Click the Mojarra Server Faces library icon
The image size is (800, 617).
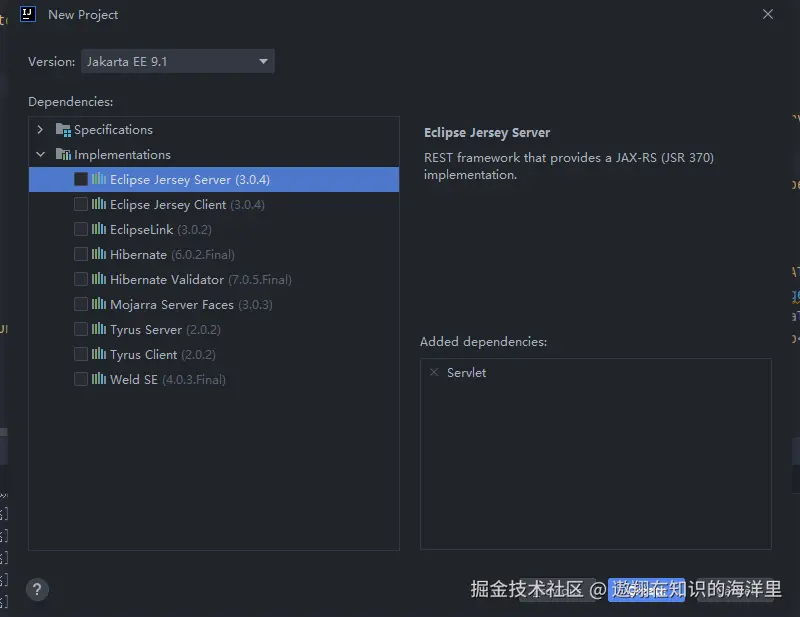(99, 304)
